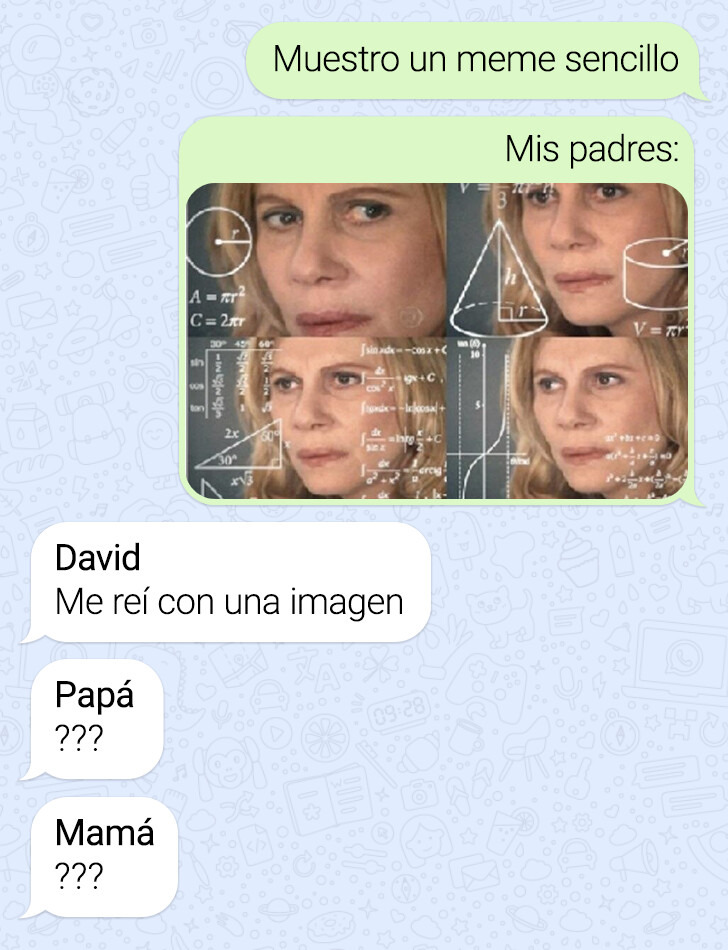728x950 pixels.
Task: Select the "Me reí con una imagen" message
Action: pos(229,602)
